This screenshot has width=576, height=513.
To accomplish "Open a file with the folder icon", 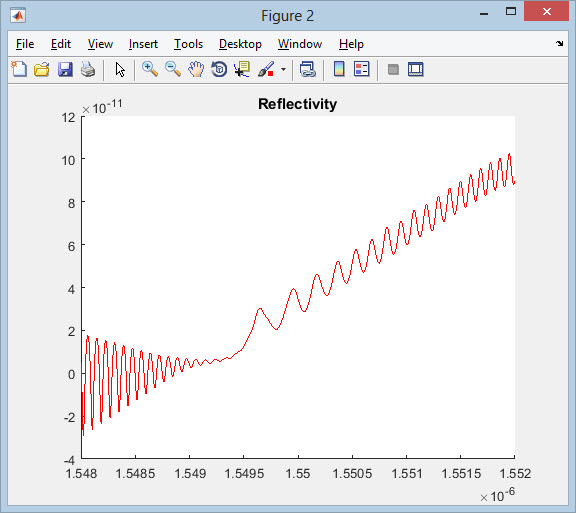I will pos(42,69).
